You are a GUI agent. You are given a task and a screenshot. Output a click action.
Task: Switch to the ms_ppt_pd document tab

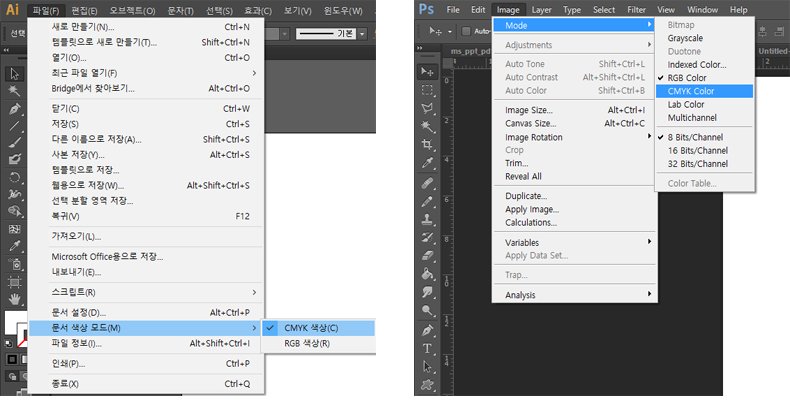(470, 51)
